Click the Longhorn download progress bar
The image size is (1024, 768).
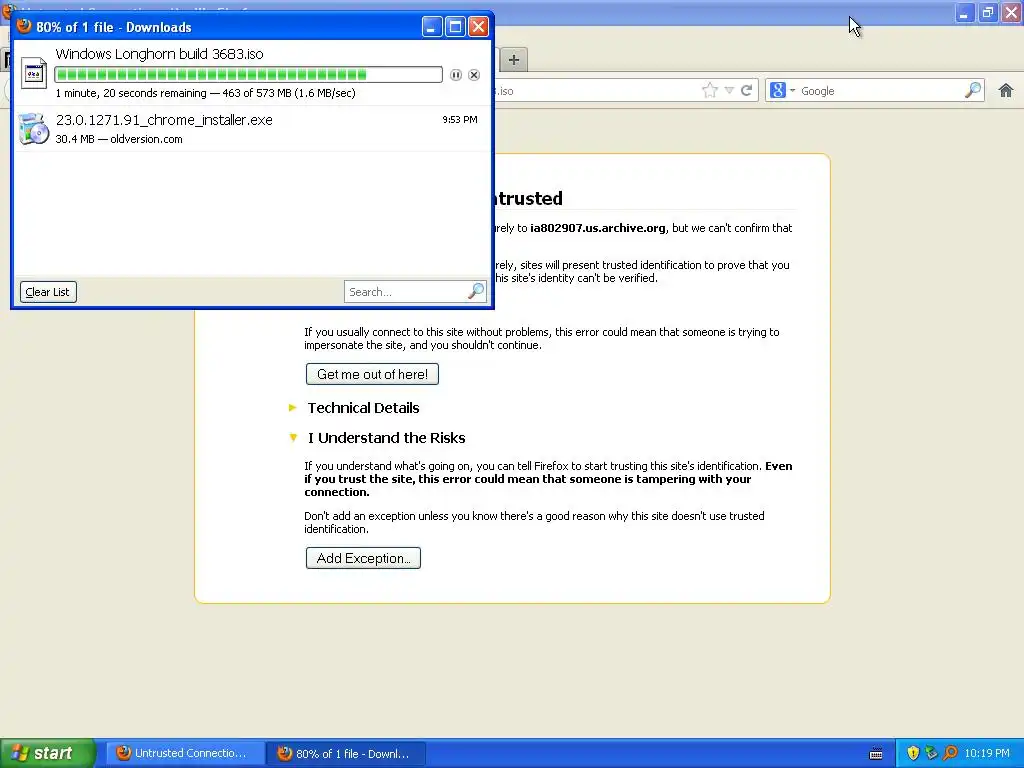(248, 75)
